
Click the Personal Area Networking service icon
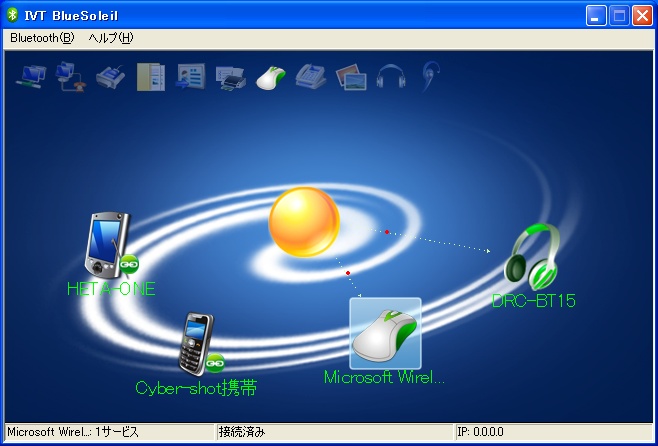coord(31,77)
